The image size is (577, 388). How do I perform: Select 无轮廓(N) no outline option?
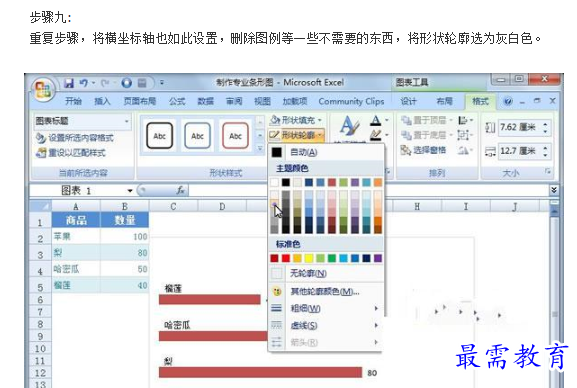(326, 274)
